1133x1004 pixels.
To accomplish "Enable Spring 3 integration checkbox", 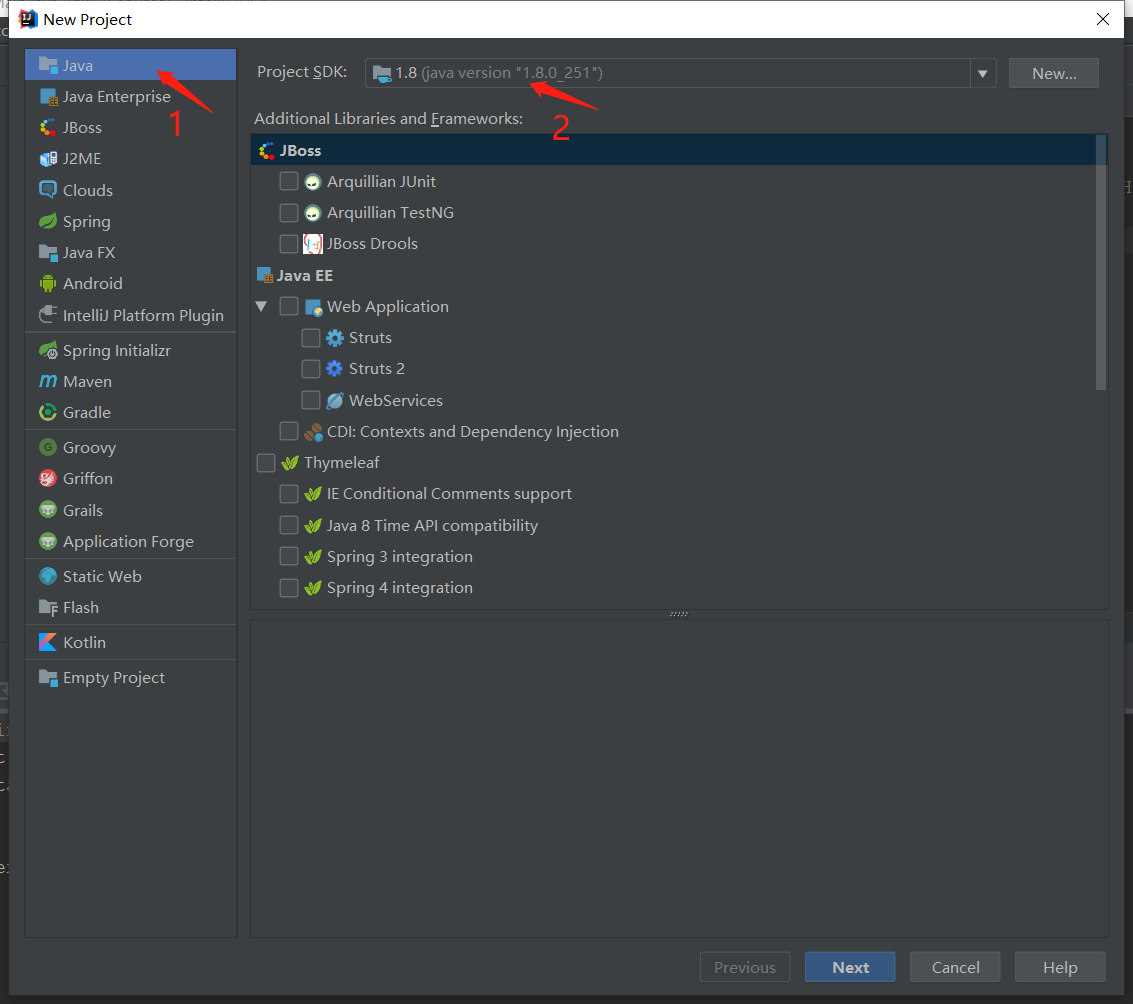I will click(x=289, y=556).
